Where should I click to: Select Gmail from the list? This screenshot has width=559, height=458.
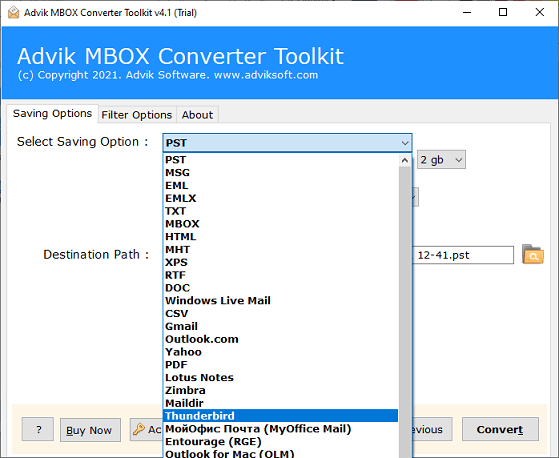pyautogui.click(x=281, y=326)
